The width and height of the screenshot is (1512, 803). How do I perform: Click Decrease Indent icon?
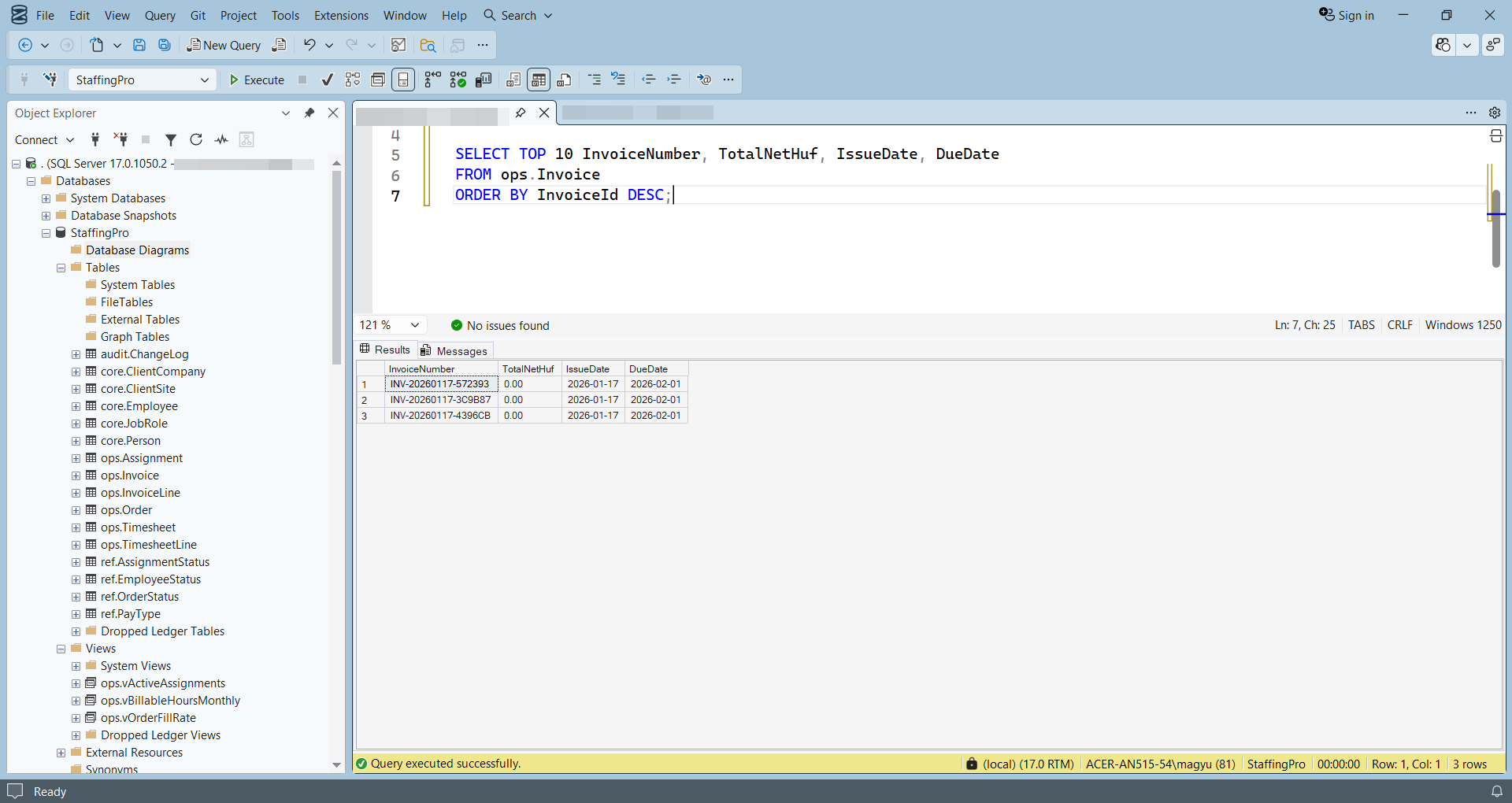(x=649, y=80)
